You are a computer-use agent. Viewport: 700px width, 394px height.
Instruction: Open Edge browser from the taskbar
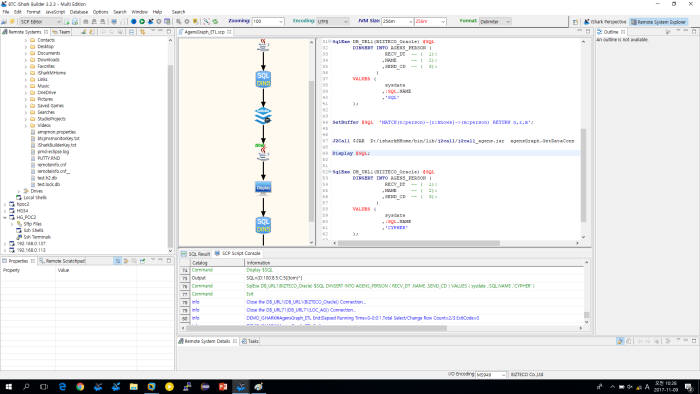[x=62, y=387]
